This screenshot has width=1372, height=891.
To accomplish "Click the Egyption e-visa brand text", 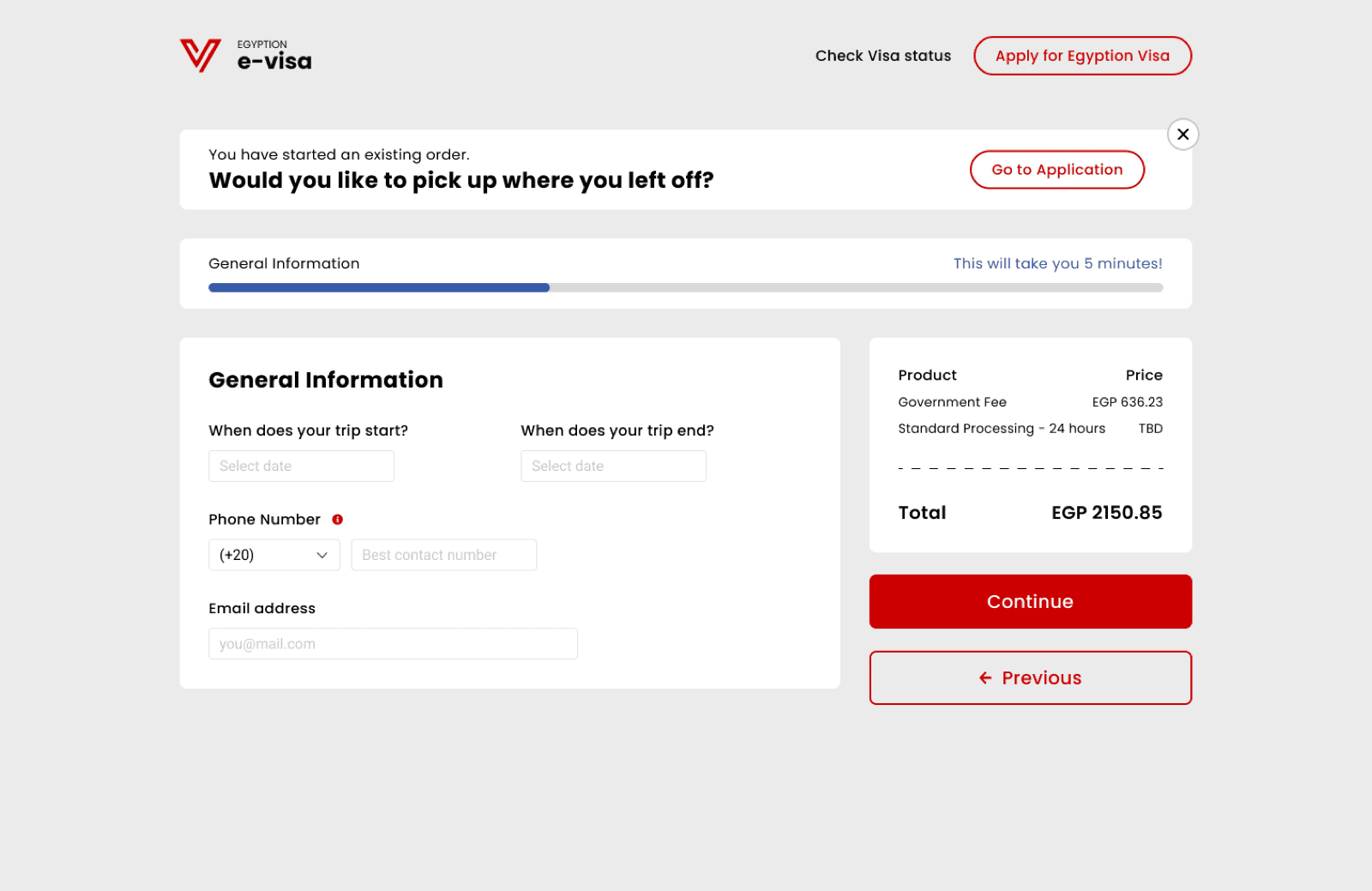I will 274,56.
